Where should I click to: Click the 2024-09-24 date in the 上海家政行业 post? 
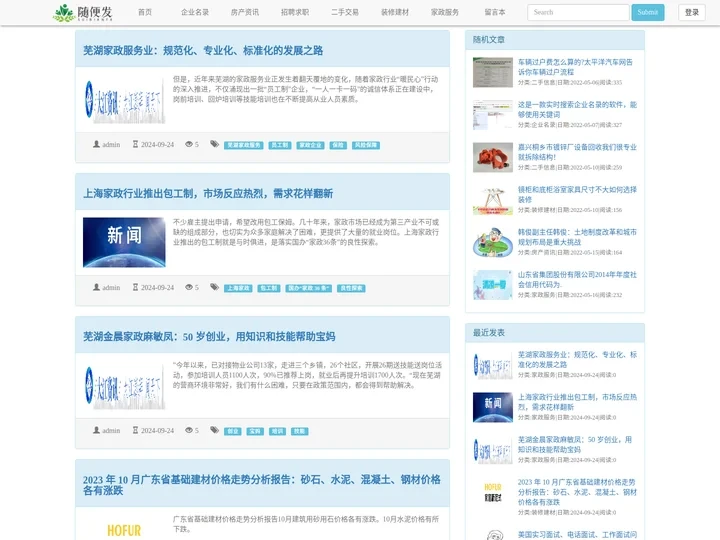tap(158, 287)
